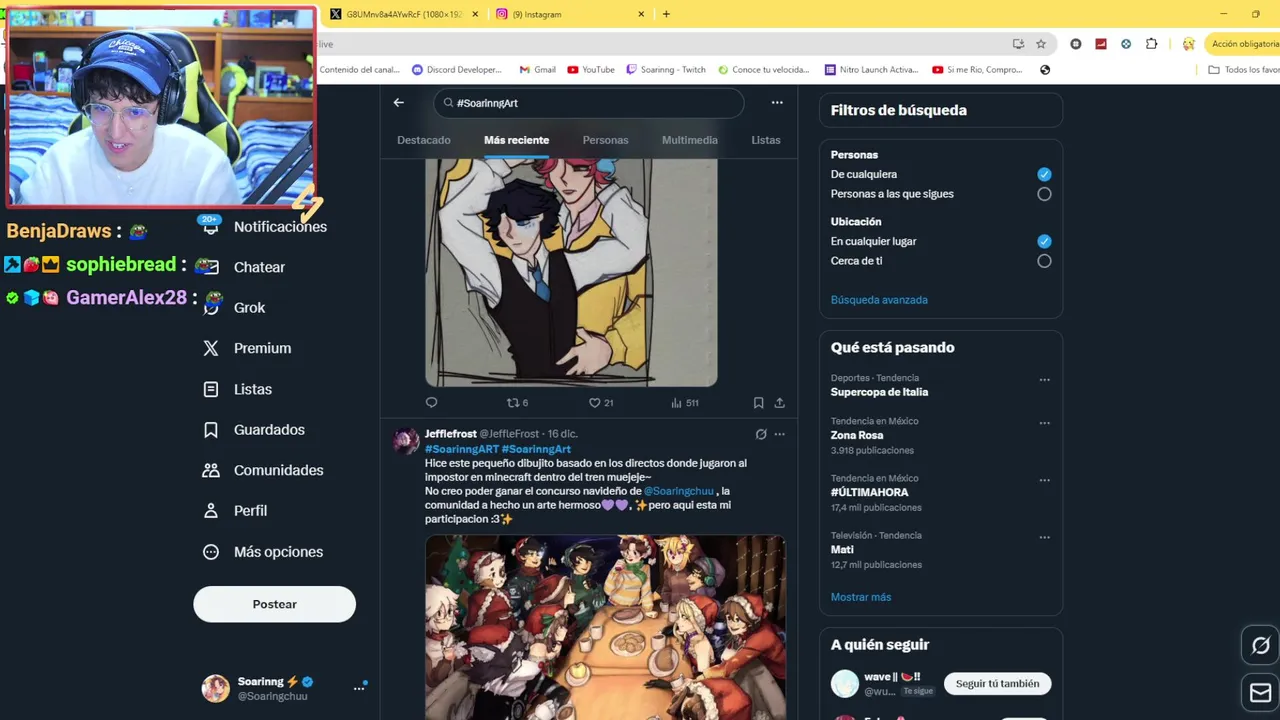Reply to the artwork tweet
The width and height of the screenshot is (1280, 720).
click(432, 403)
